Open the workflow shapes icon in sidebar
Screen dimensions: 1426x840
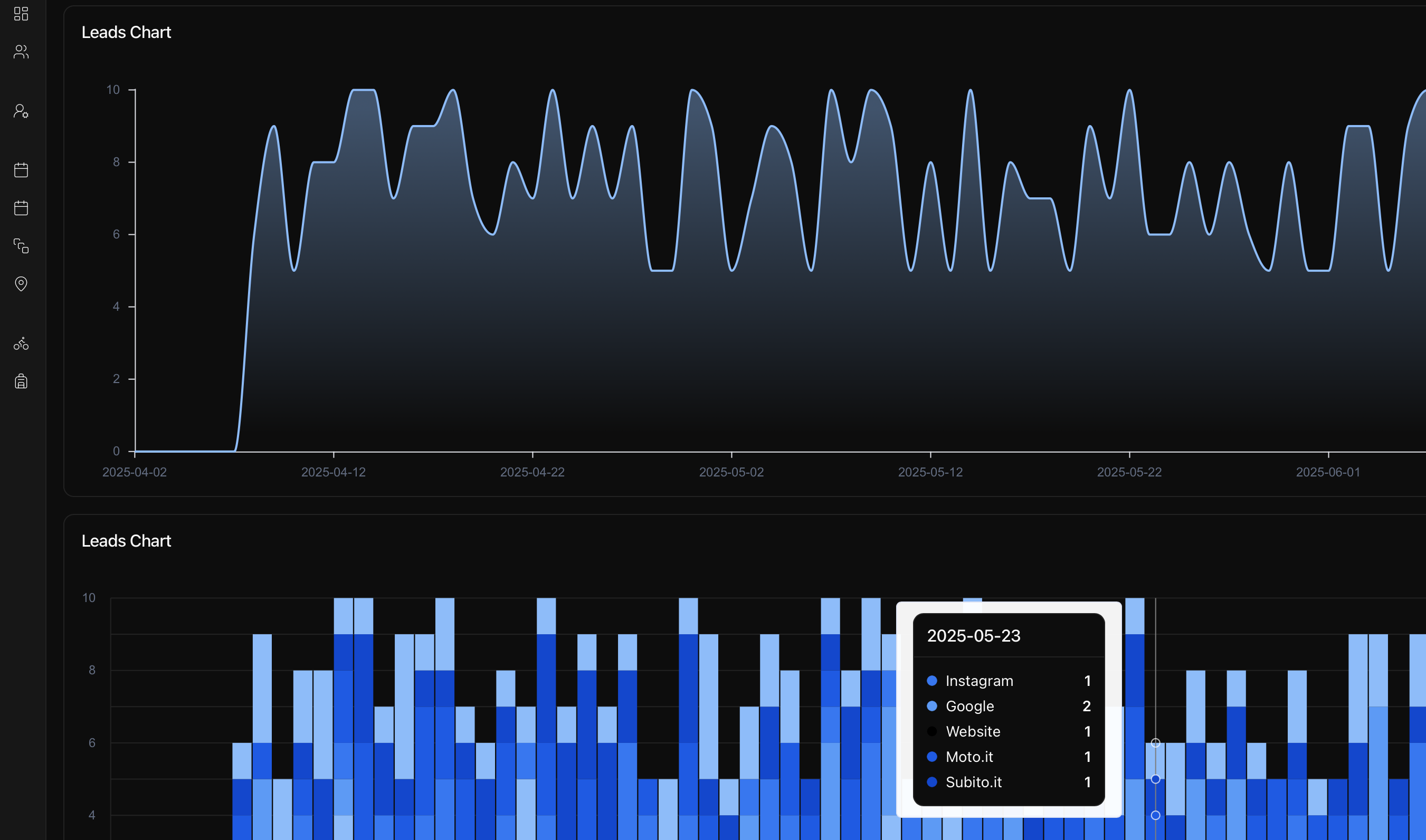21,246
